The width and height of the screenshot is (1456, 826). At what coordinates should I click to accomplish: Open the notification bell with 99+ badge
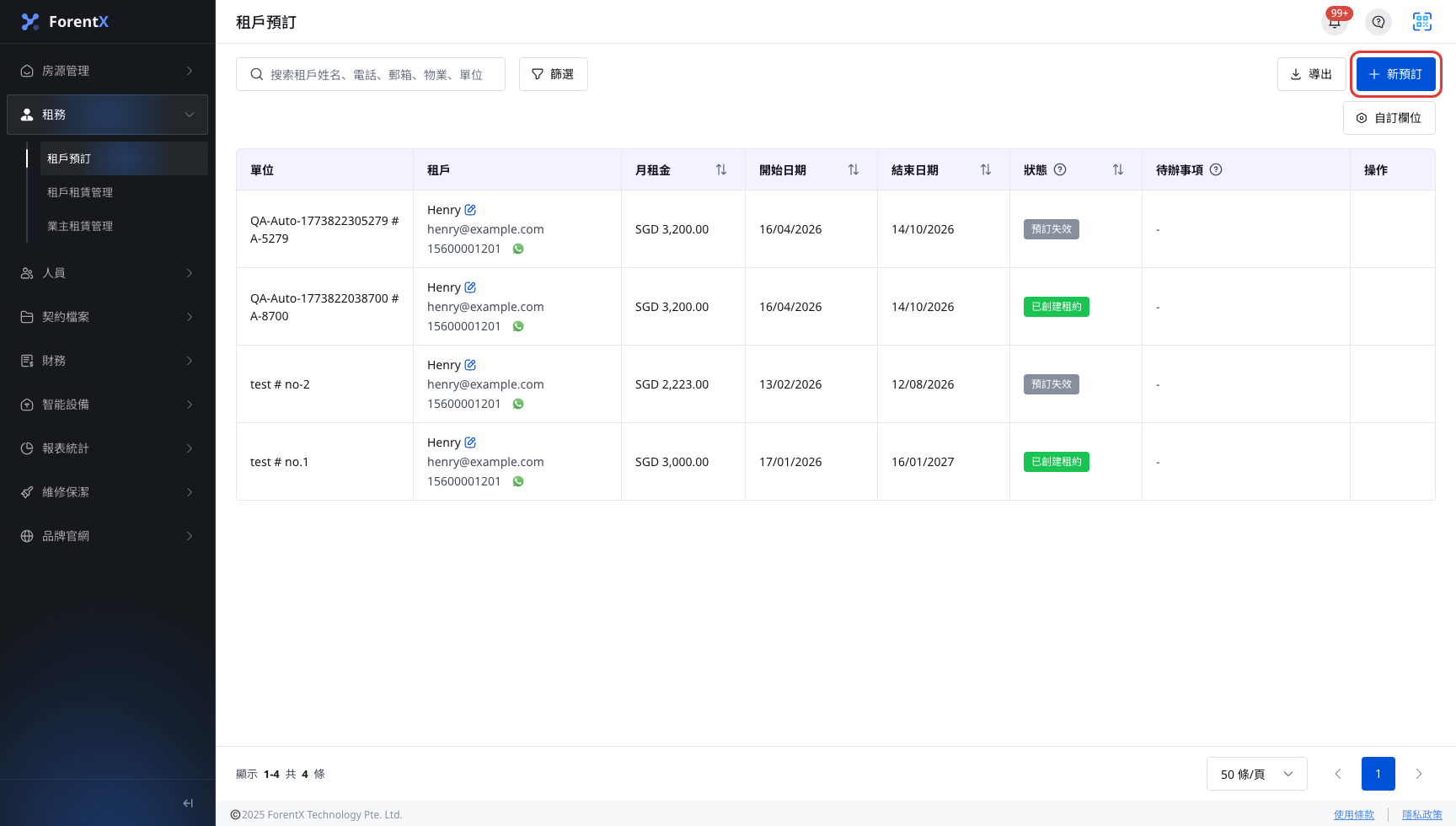[1335, 22]
